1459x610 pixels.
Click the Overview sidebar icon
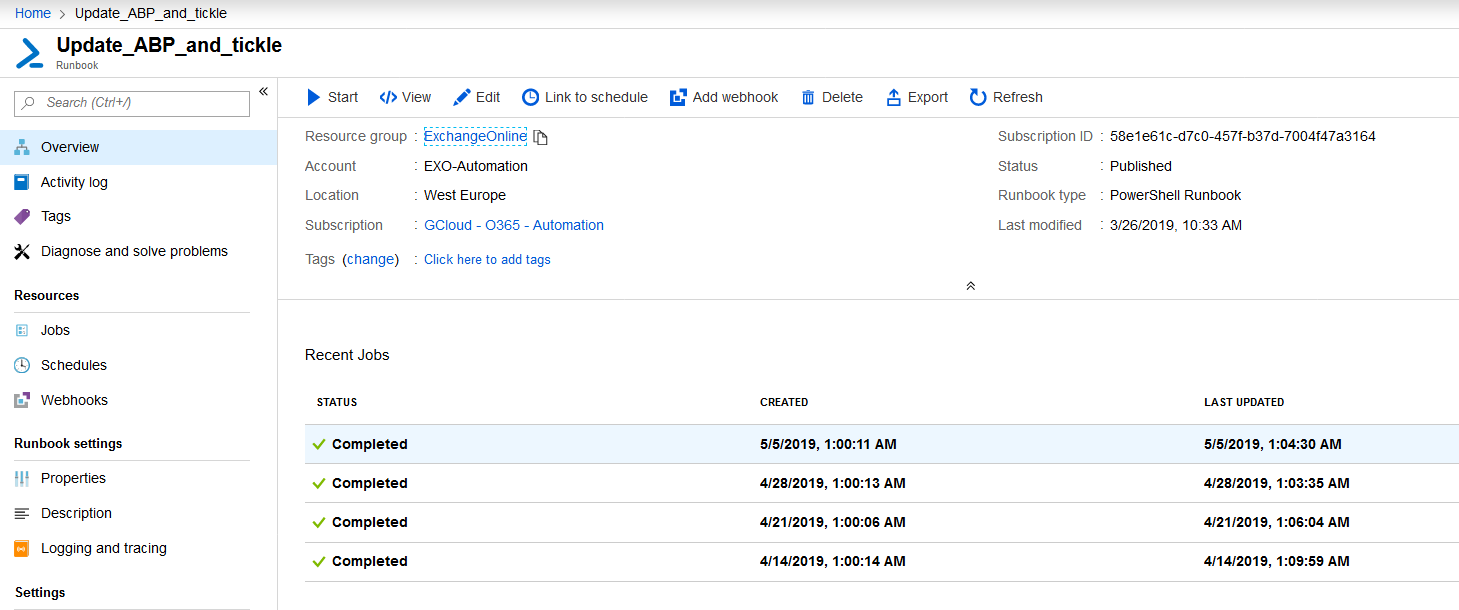[22, 147]
